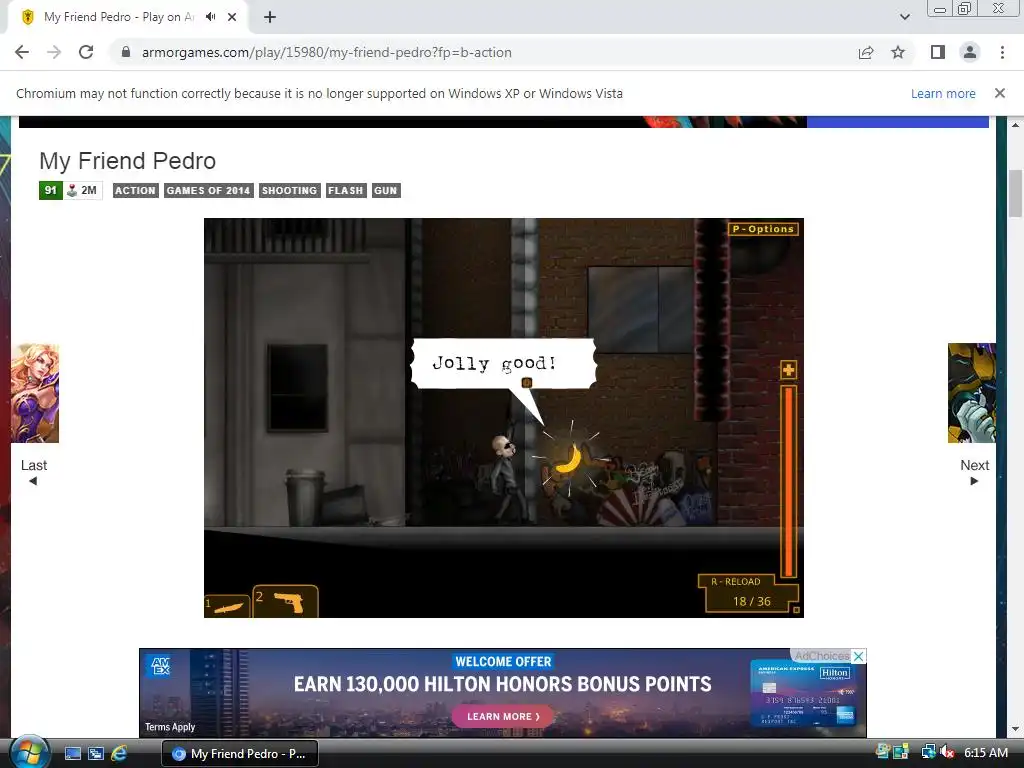The width and height of the screenshot is (1024, 768).
Task: Click the green 91 rating badge
Action: click(x=50, y=190)
